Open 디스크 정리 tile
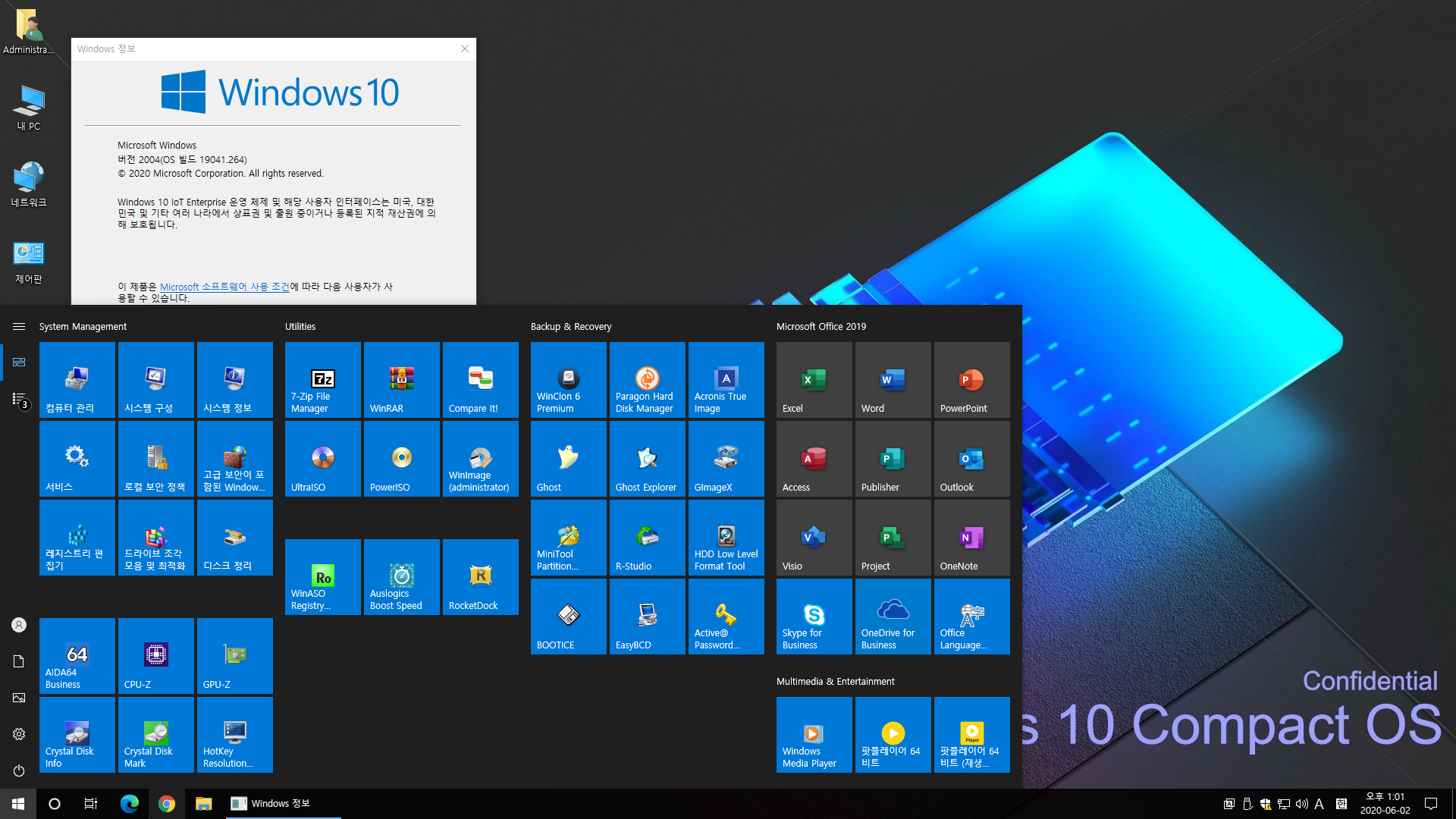The height and width of the screenshot is (819, 1456). (235, 538)
